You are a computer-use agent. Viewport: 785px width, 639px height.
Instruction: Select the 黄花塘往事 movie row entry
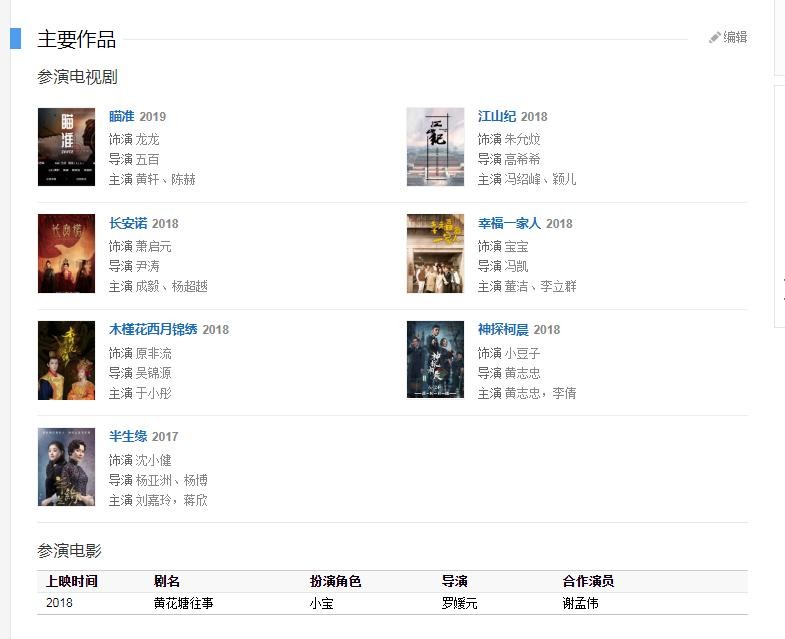click(x=183, y=603)
